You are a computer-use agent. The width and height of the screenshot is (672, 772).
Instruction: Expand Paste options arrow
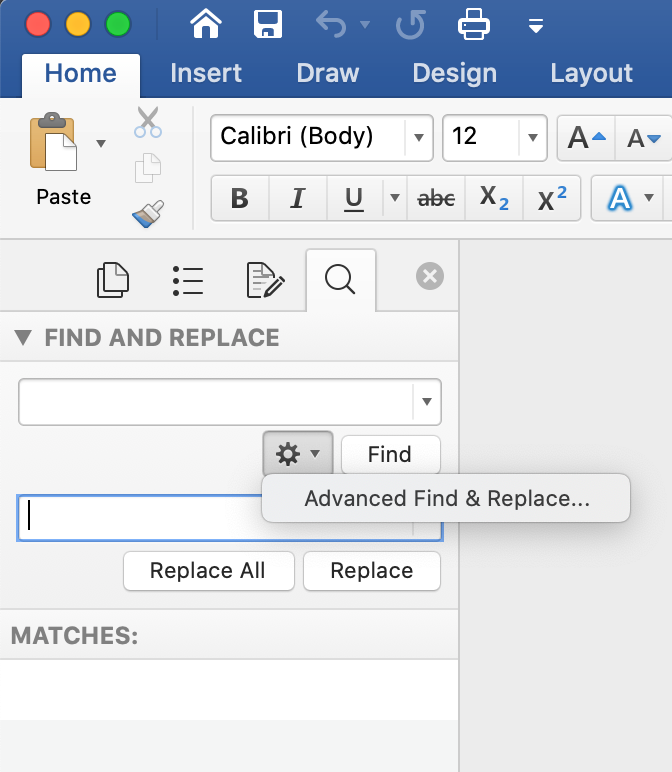coord(101,143)
